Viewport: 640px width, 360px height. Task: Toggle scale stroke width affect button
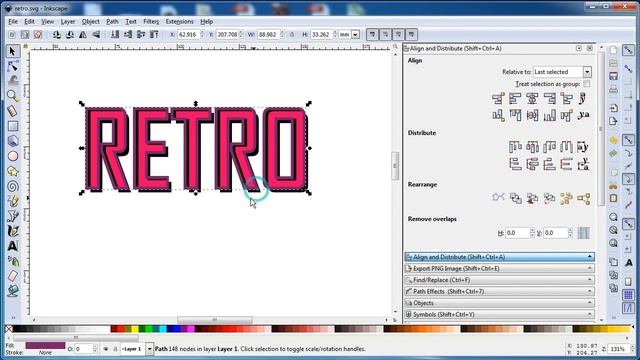(372, 35)
